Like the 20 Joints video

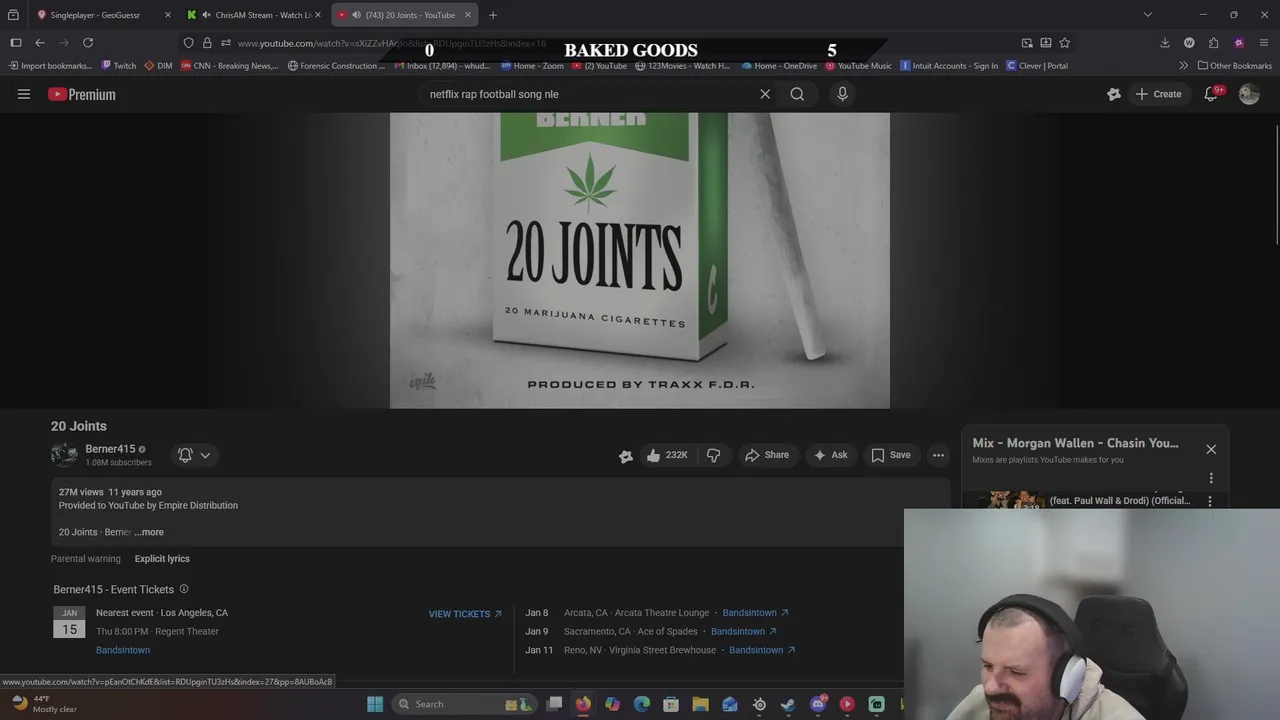coord(668,455)
